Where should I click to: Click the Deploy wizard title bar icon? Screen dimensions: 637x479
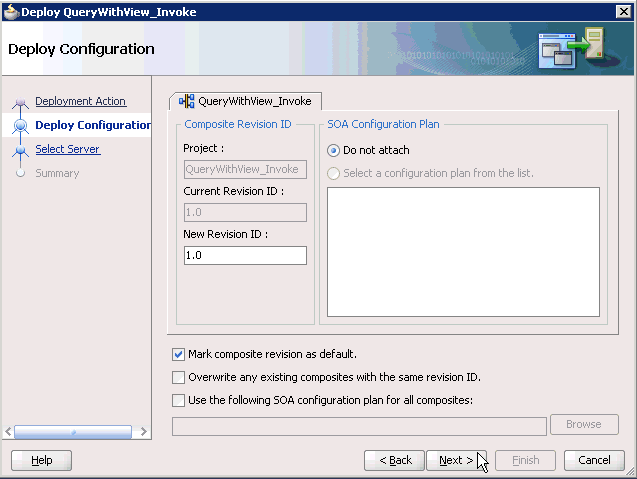tap(11, 12)
